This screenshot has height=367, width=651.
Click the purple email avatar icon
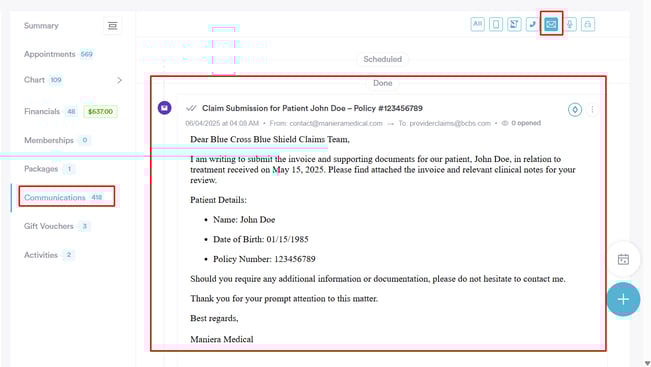click(164, 108)
